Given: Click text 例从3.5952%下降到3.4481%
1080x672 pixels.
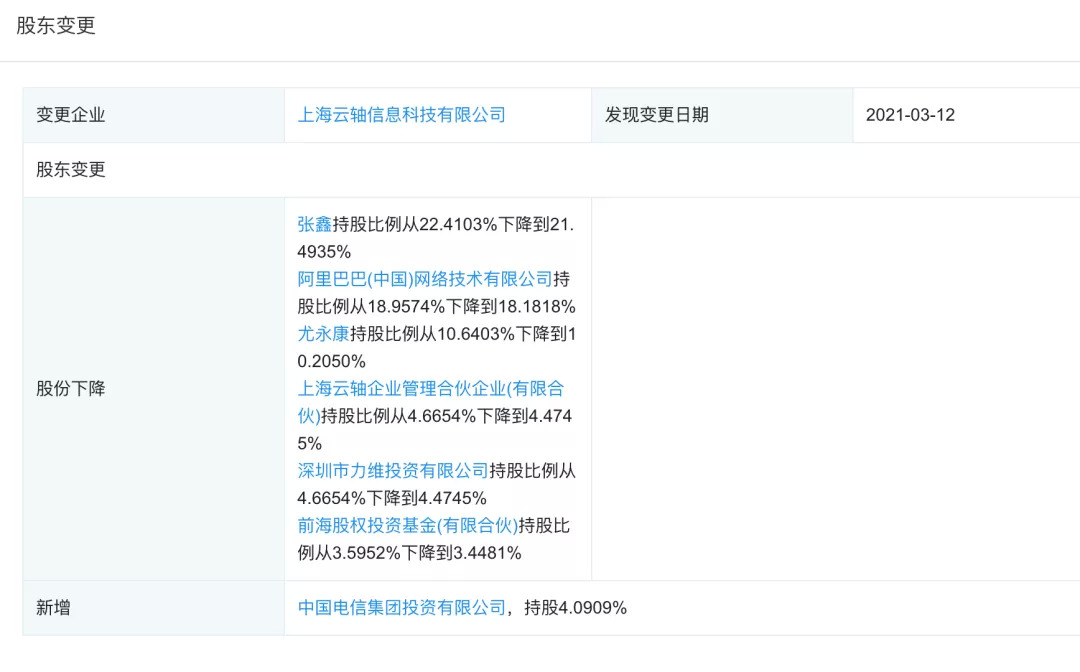Looking at the screenshot, I should coord(409,553).
